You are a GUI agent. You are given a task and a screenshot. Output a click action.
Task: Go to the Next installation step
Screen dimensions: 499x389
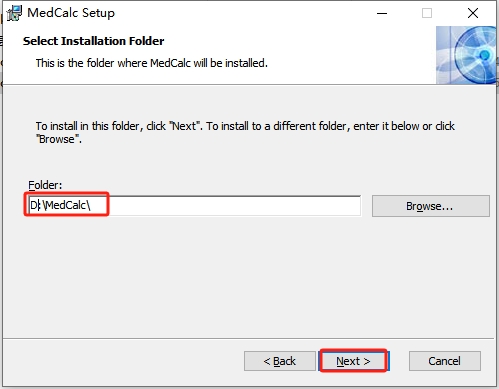coord(353,361)
